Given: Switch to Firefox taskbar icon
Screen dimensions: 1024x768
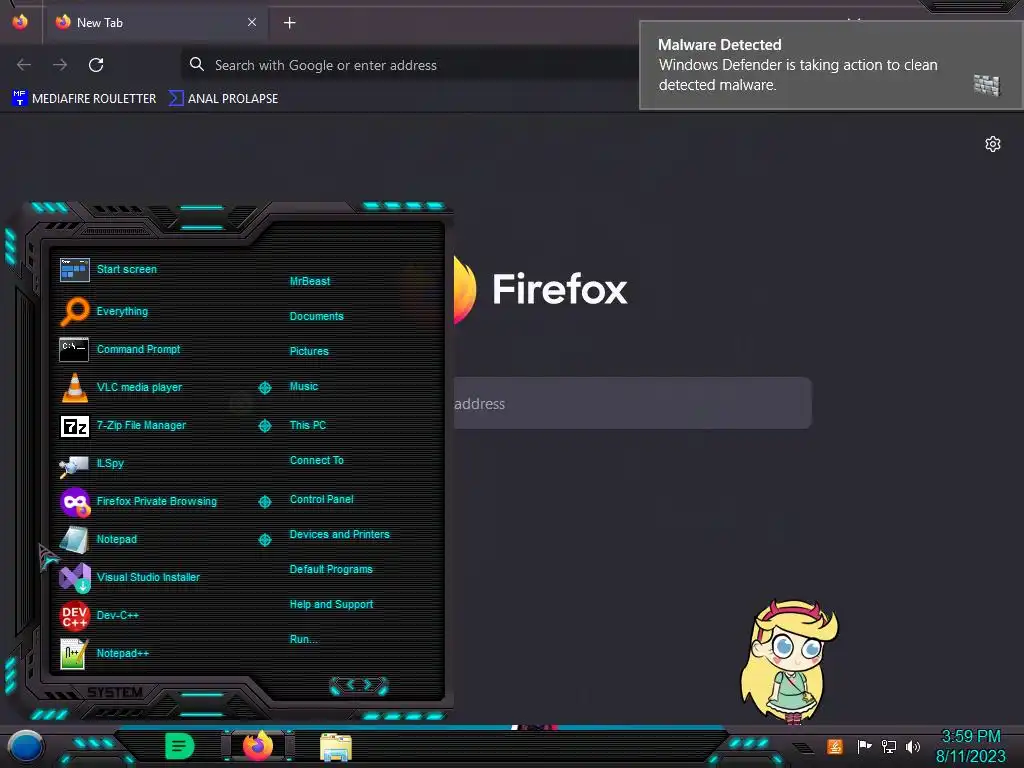Looking at the screenshot, I should coord(258,746).
